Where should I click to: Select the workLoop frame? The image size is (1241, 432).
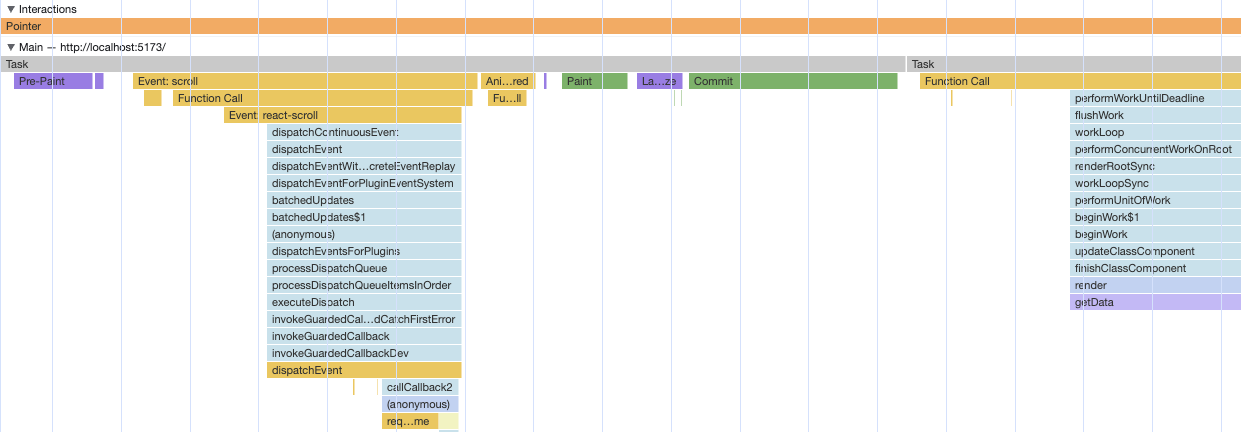point(1155,132)
